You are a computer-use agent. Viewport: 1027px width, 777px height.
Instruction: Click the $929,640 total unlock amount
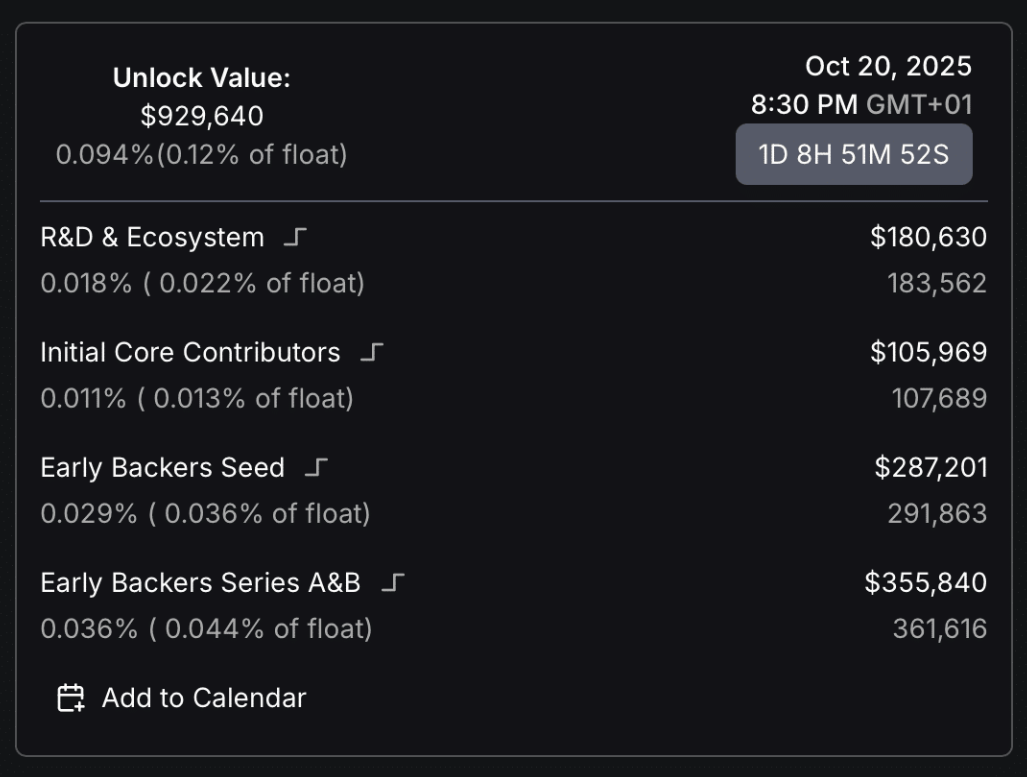pyautogui.click(x=202, y=116)
